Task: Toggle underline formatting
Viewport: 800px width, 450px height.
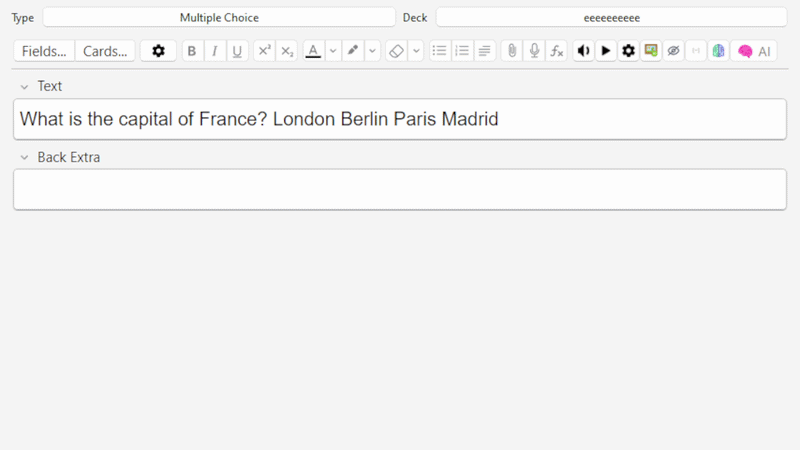Action: [237, 51]
